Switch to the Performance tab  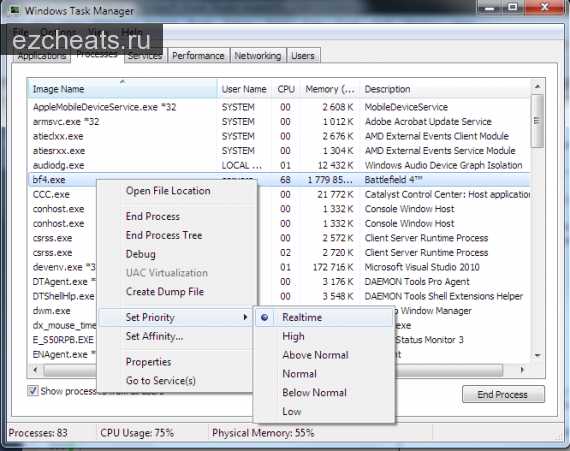click(x=198, y=56)
